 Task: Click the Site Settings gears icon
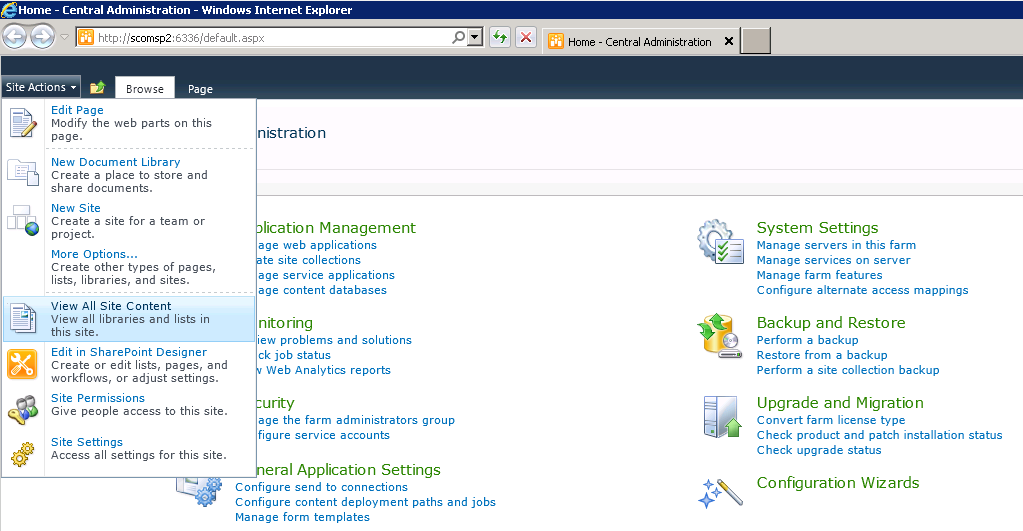coord(22,454)
